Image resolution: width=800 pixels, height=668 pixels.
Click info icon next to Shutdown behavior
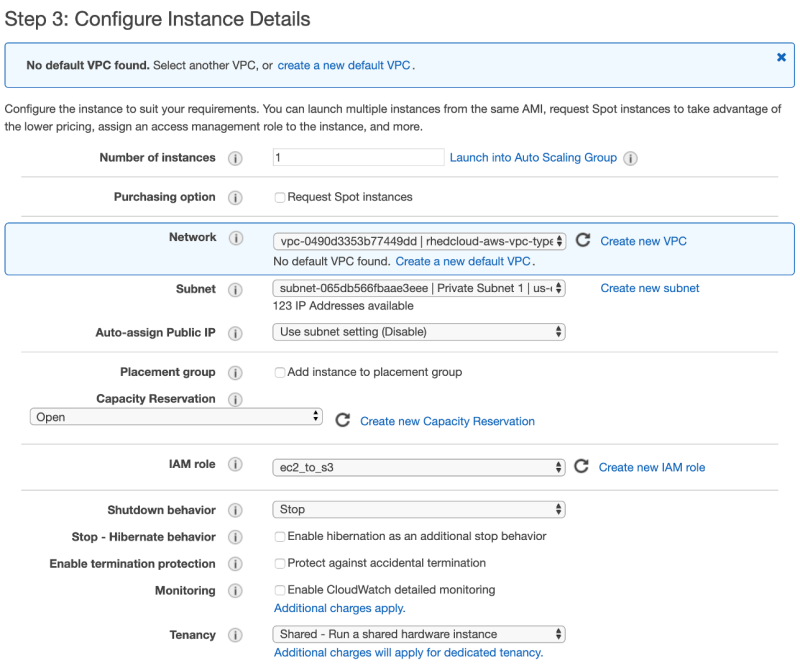pyautogui.click(x=235, y=511)
